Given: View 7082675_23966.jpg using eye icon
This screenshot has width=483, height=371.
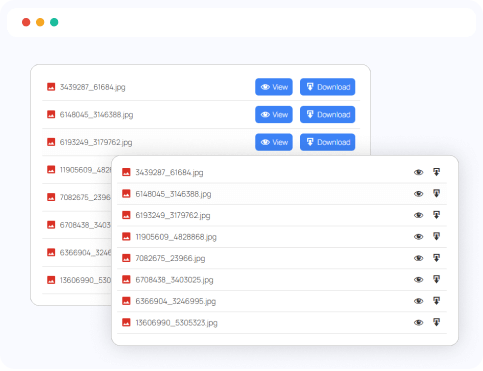Looking at the screenshot, I should click(x=418, y=258).
